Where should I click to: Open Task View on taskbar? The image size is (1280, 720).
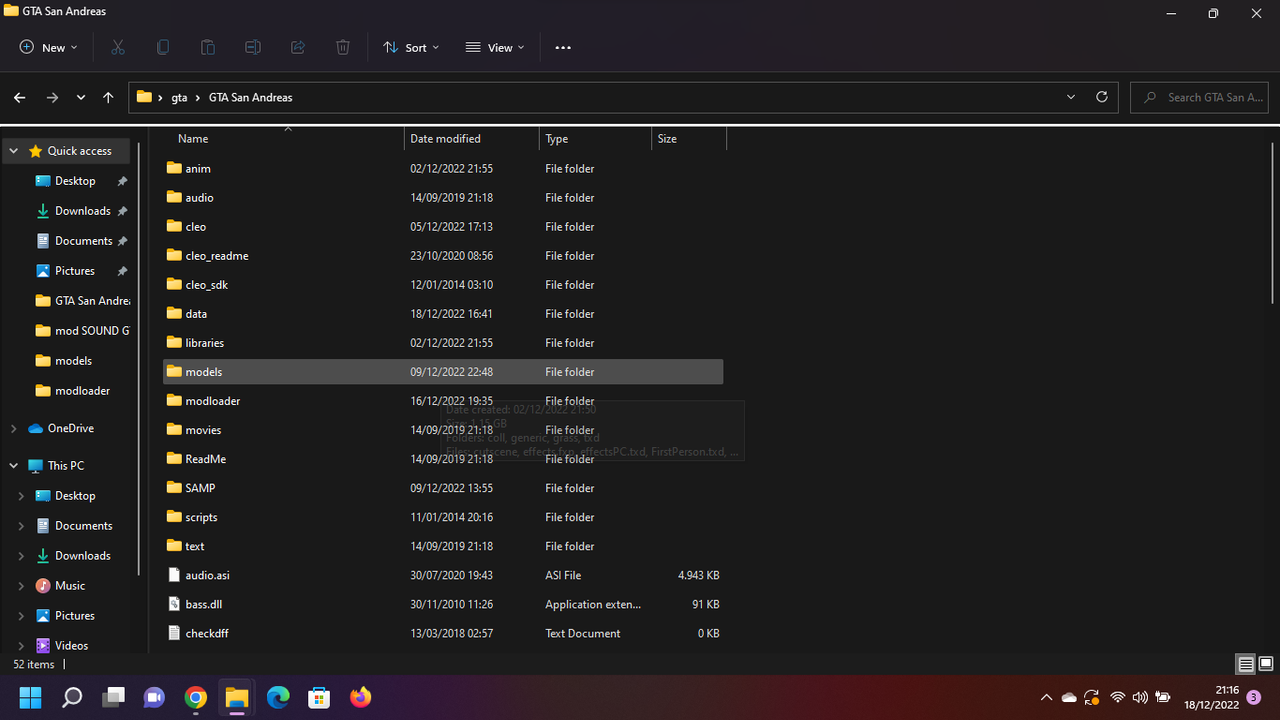coord(113,697)
